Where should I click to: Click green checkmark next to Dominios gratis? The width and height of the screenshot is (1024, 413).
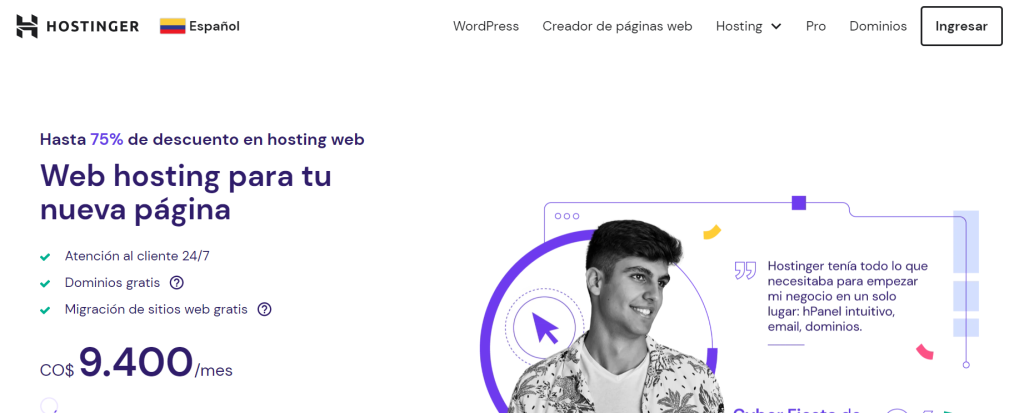[x=45, y=284]
